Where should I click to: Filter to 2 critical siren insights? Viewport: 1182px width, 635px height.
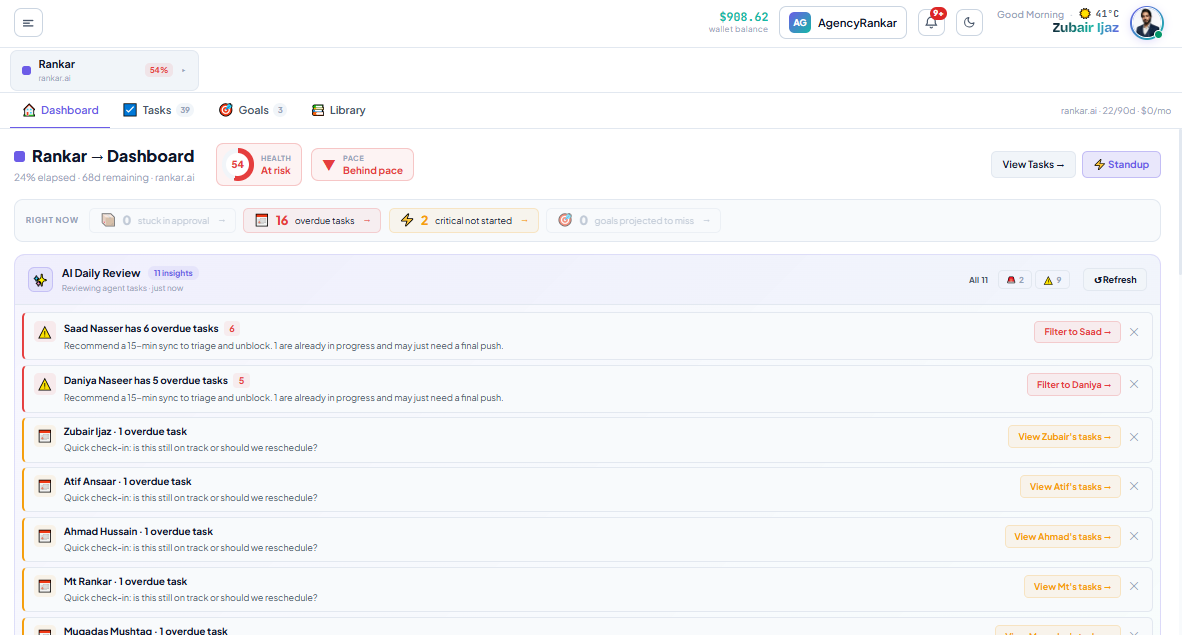tap(1015, 280)
